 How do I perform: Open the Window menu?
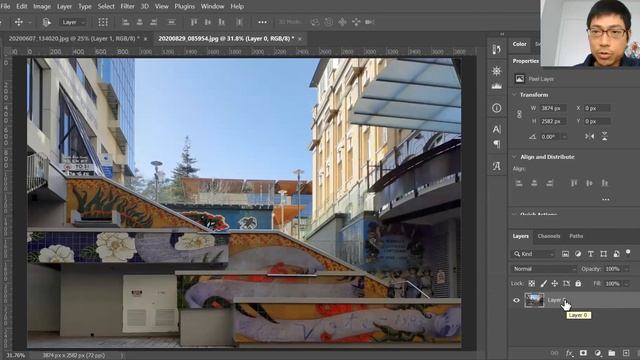pyautogui.click(x=212, y=7)
